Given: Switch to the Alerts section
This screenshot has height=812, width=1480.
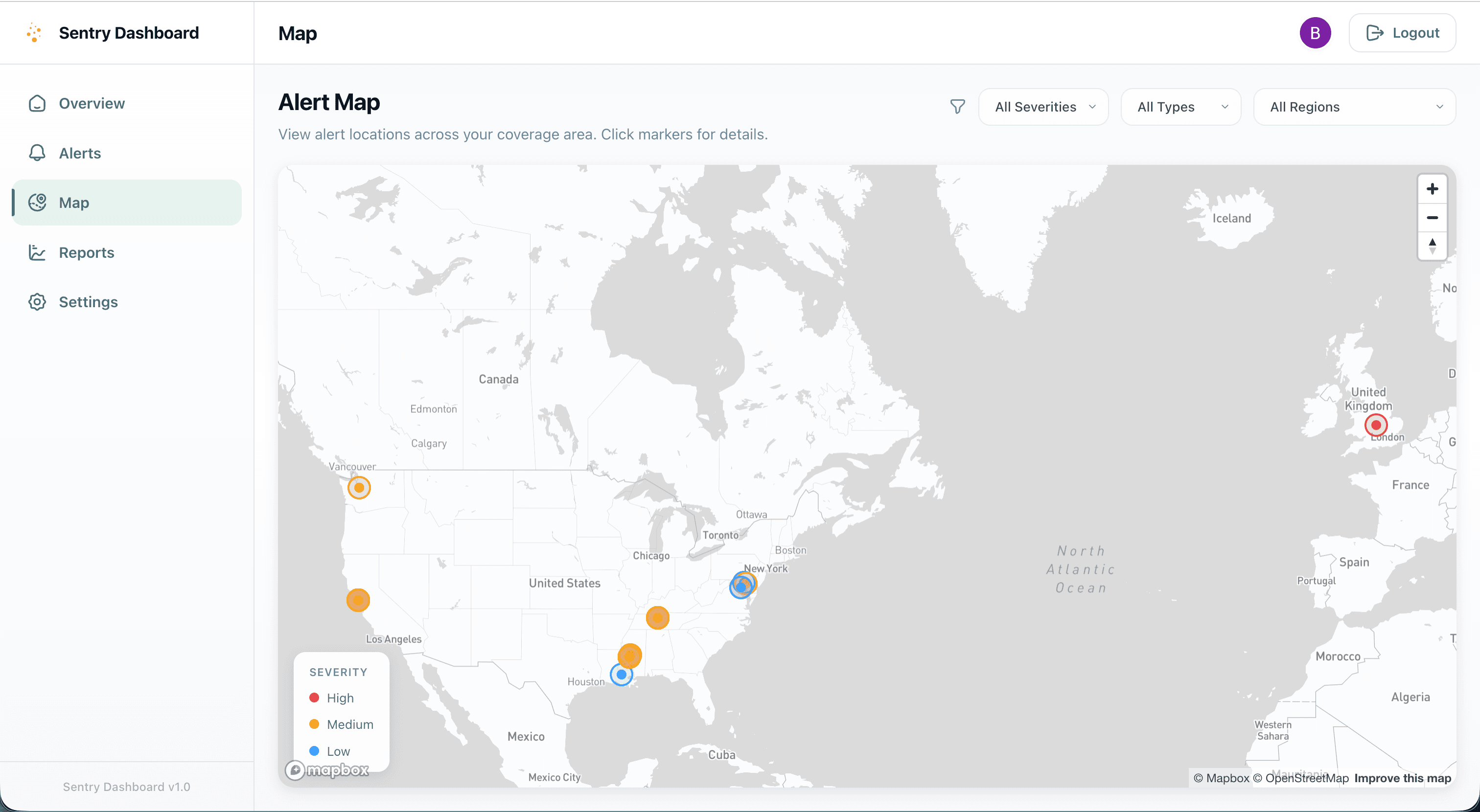Looking at the screenshot, I should tap(80, 153).
